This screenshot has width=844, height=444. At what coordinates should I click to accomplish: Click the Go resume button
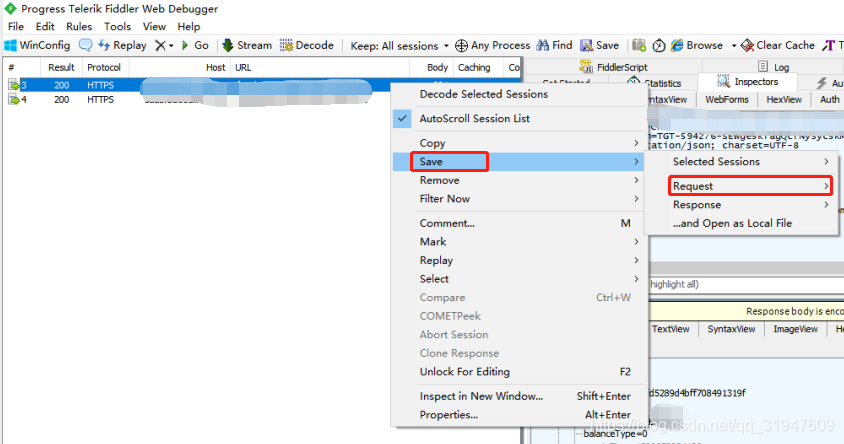(195, 45)
